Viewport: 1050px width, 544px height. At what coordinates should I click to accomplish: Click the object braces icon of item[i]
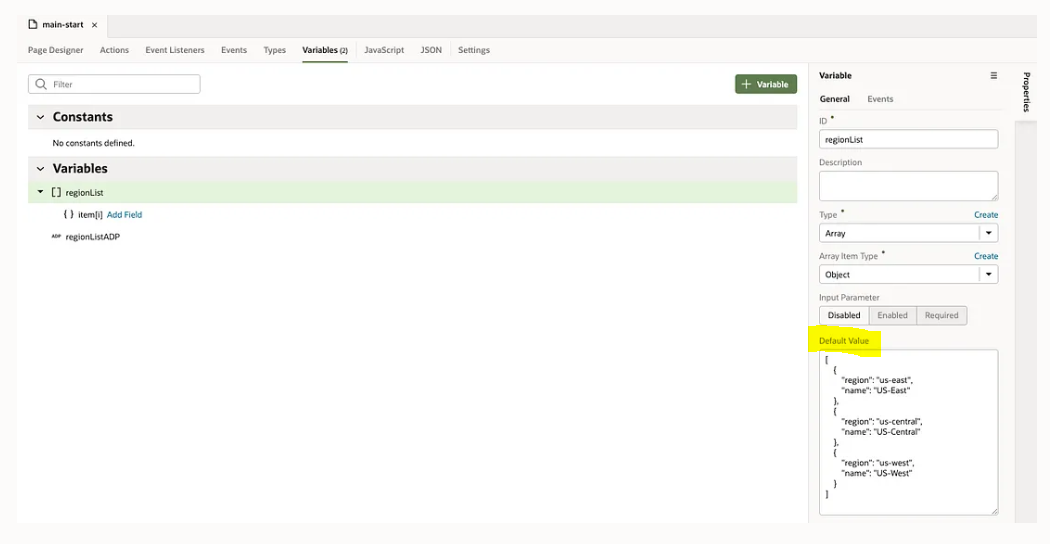tap(68, 214)
